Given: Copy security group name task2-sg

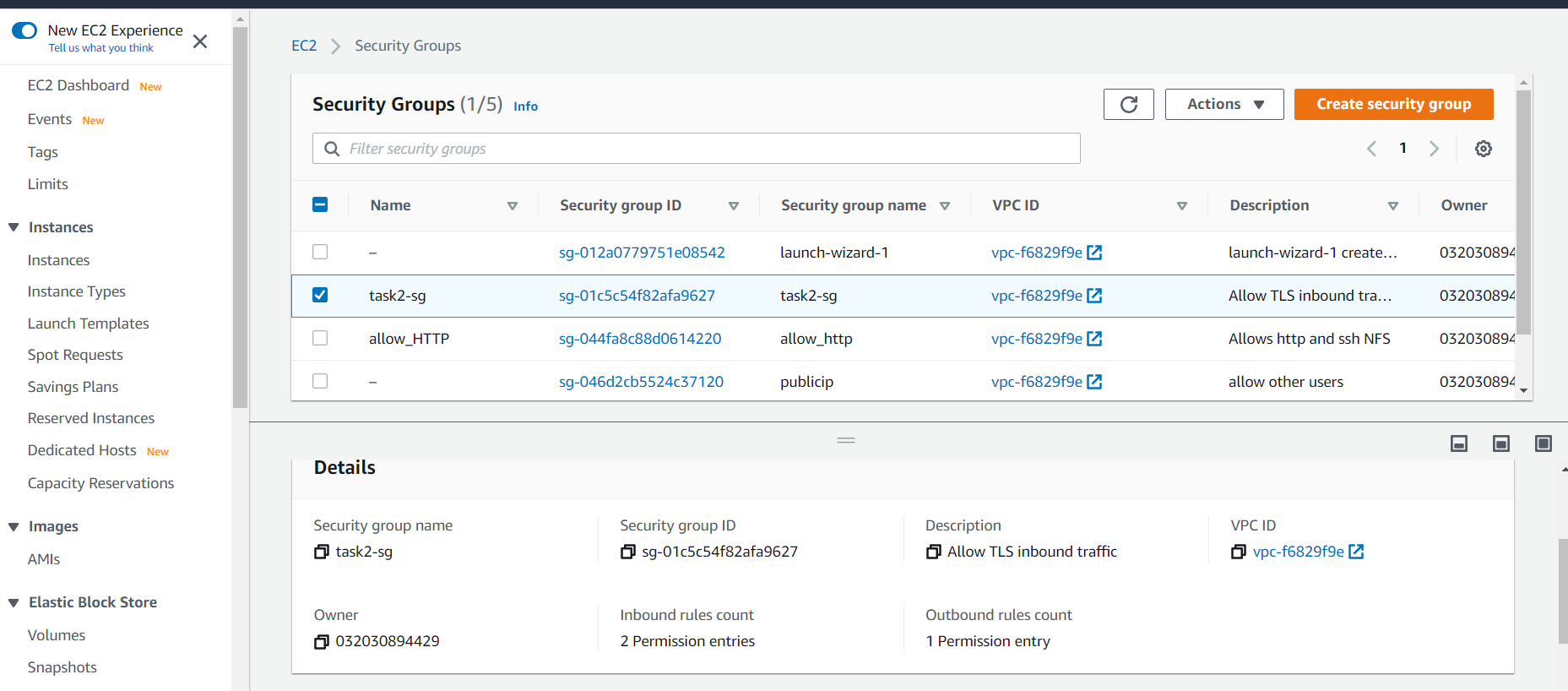Looking at the screenshot, I should point(321,552).
